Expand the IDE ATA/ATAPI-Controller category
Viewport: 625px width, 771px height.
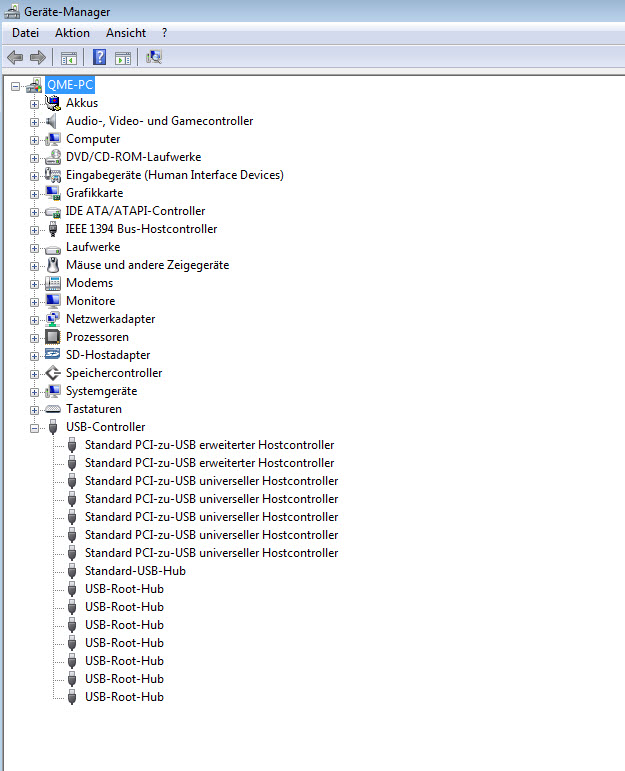point(34,212)
